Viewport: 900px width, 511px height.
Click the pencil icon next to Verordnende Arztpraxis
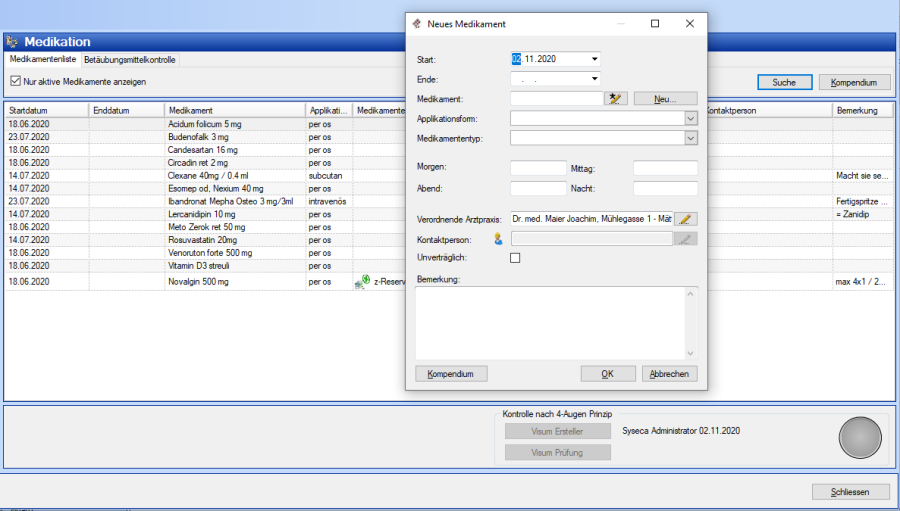coord(685,218)
